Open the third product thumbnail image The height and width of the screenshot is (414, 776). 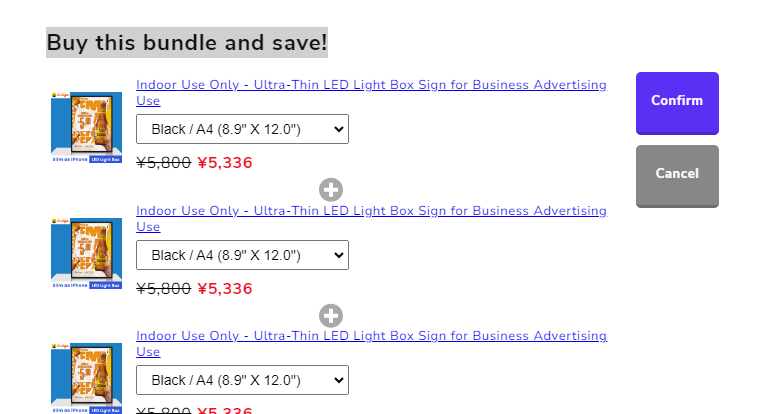[86, 378]
